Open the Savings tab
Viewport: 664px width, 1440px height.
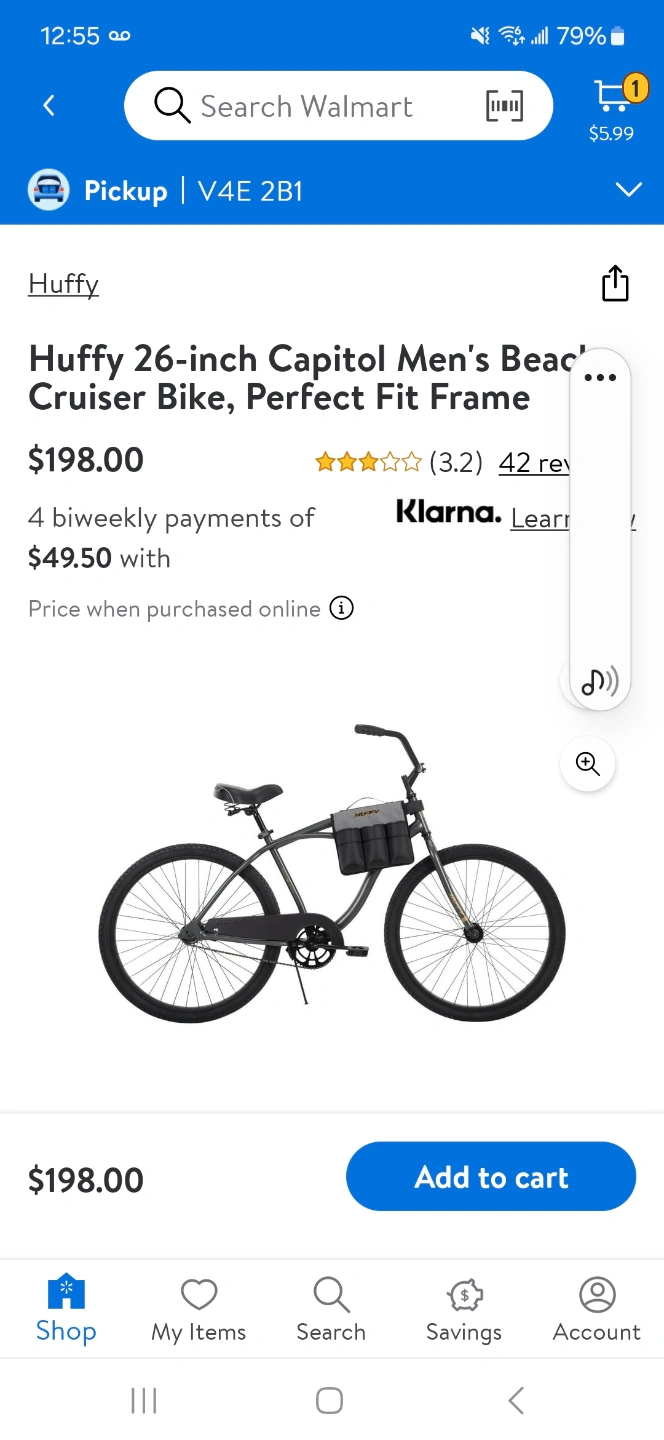pos(464,1309)
